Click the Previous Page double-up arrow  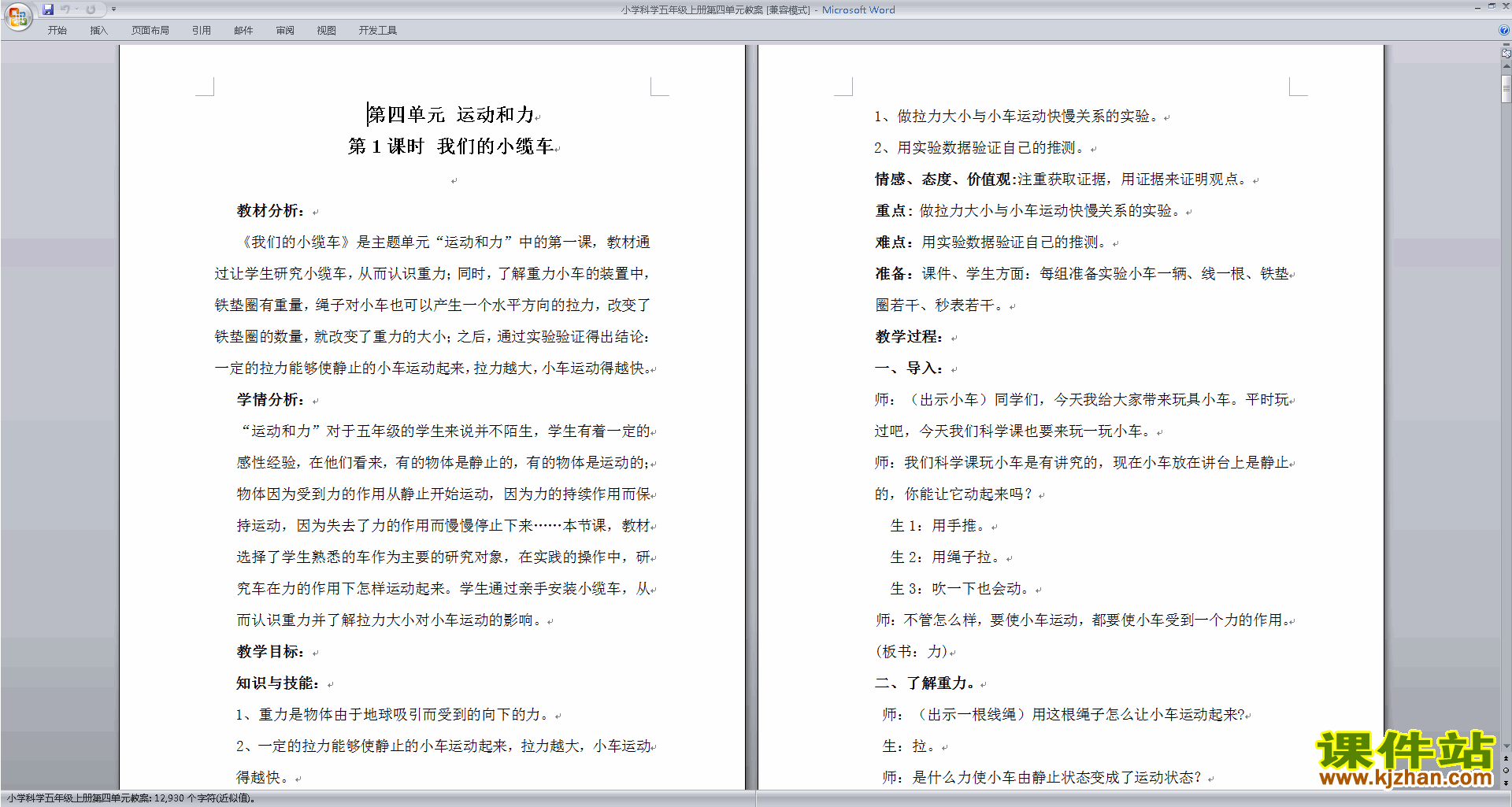pyautogui.click(x=1506, y=759)
